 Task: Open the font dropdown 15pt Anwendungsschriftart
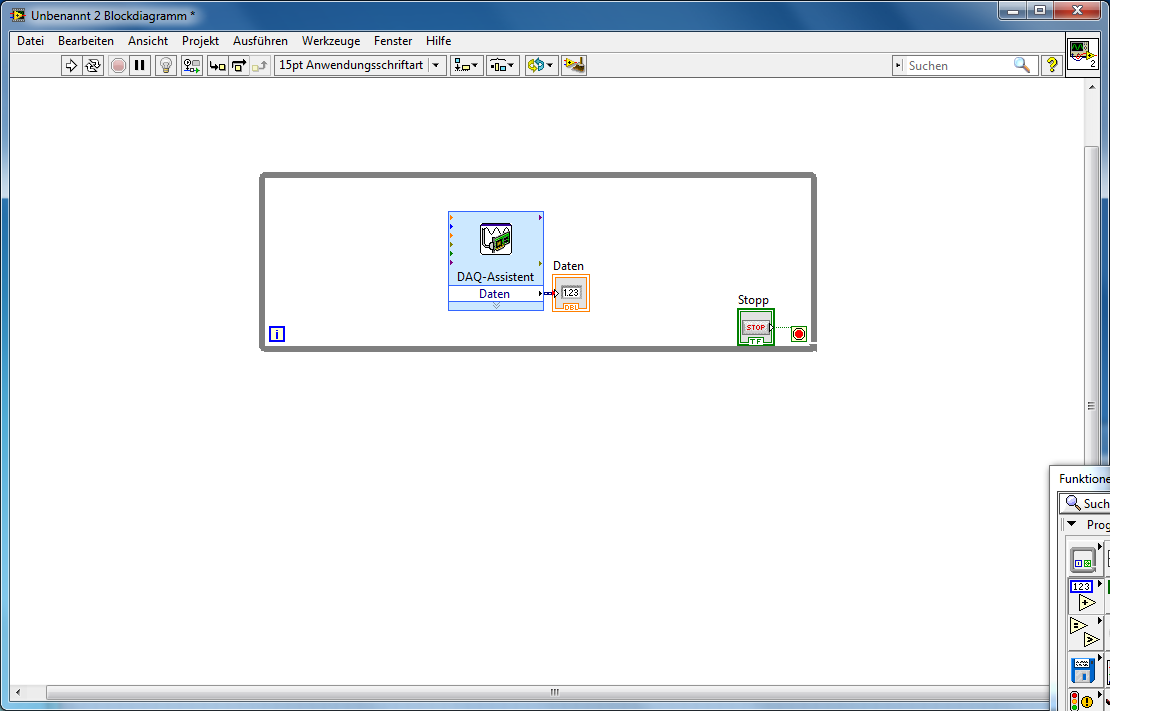tap(360, 65)
